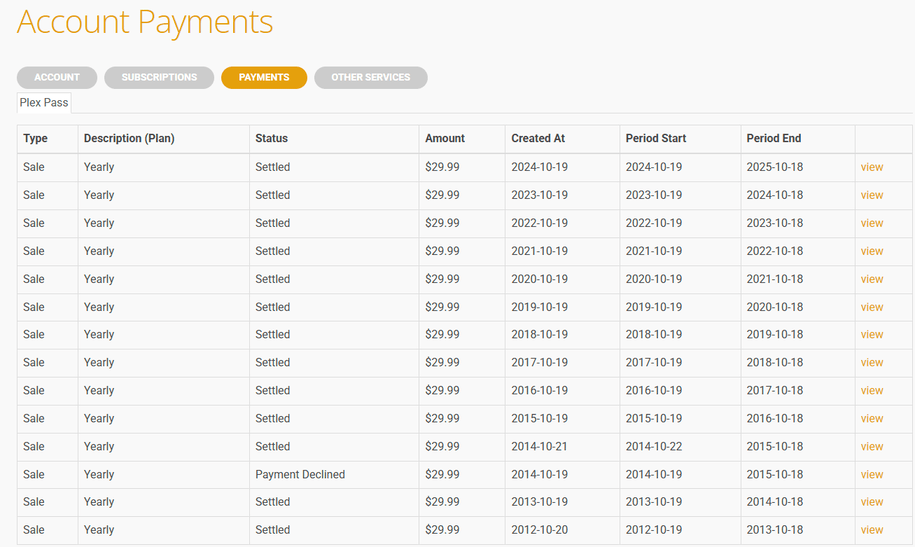
Task: Select the Plex Pass sub-tab
Action: (x=44, y=103)
